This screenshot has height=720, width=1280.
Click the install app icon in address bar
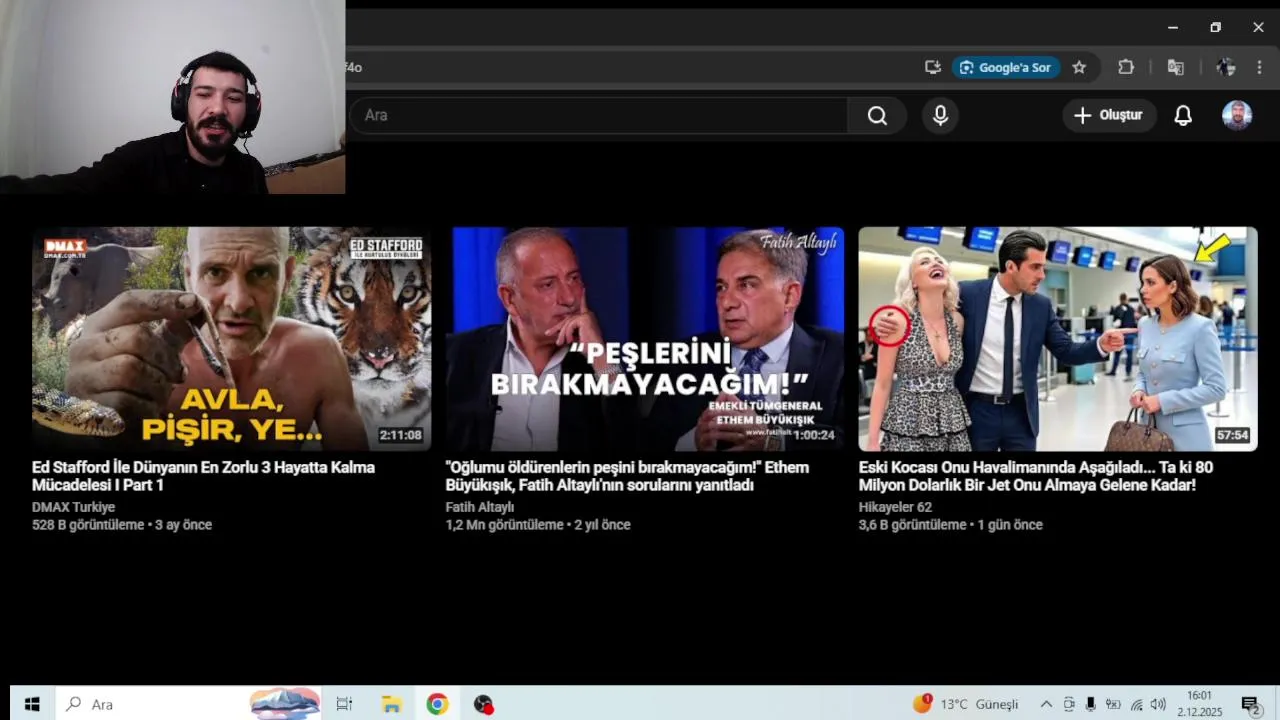(x=932, y=67)
